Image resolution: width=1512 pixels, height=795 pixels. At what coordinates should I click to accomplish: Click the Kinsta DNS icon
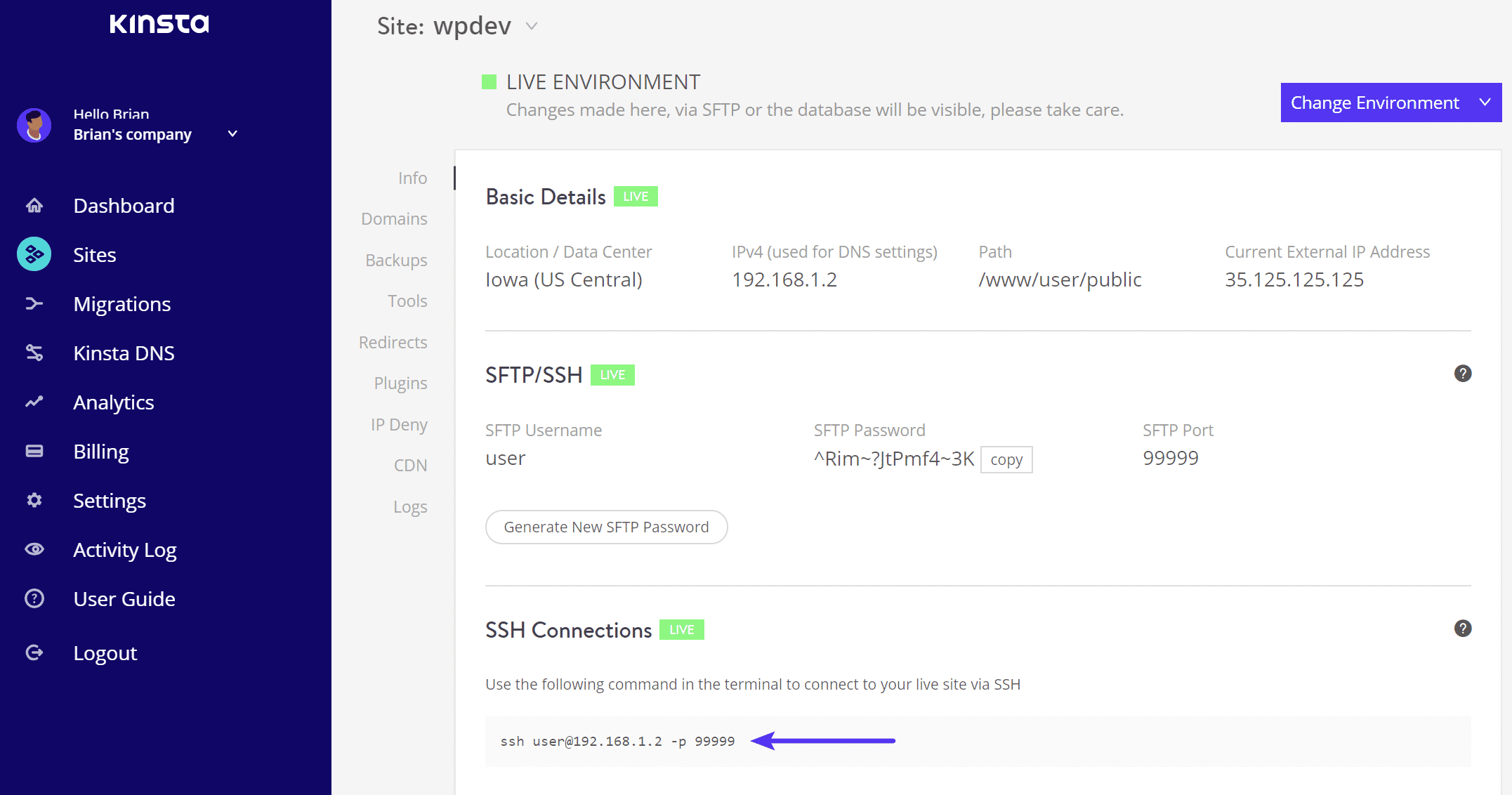[34, 353]
